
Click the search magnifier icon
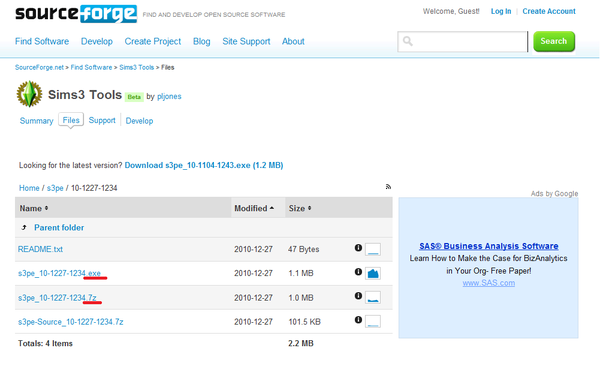[x=408, y=41]
